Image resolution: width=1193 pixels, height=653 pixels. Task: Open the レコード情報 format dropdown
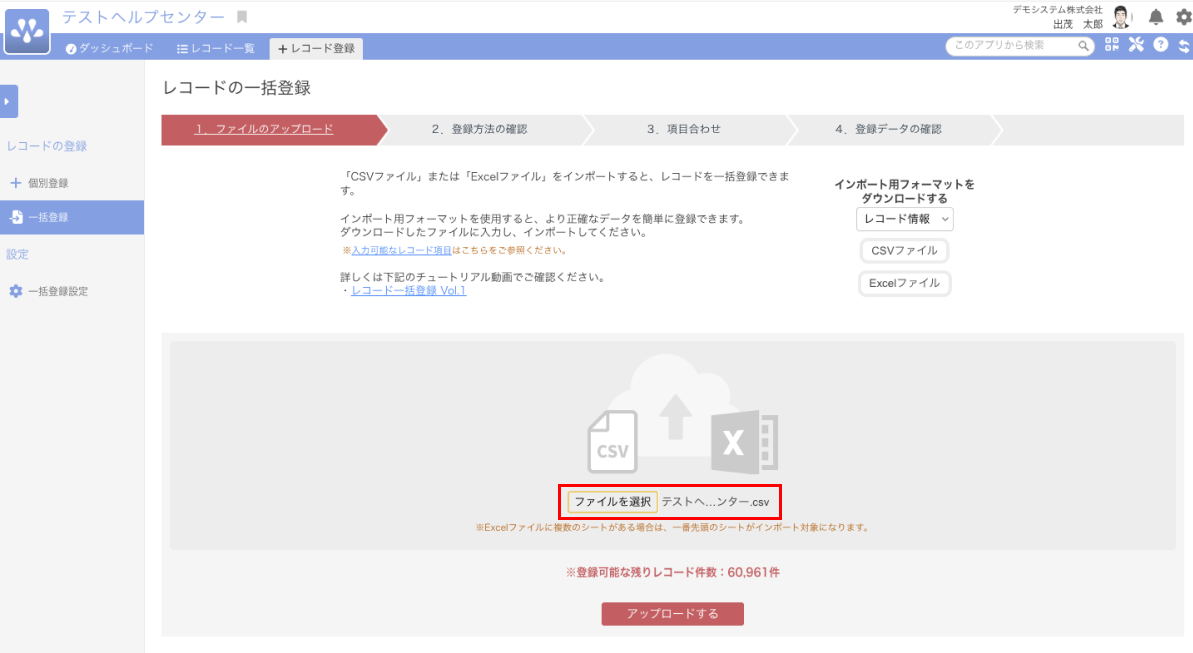(904, 219)
